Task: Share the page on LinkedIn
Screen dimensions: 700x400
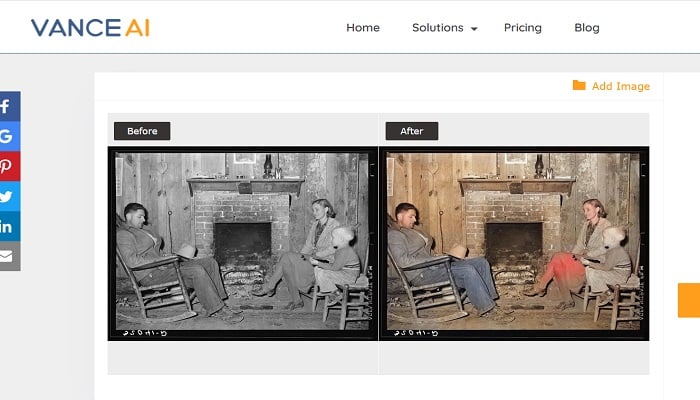Action: pyautogui.click(x=10, y=226)
